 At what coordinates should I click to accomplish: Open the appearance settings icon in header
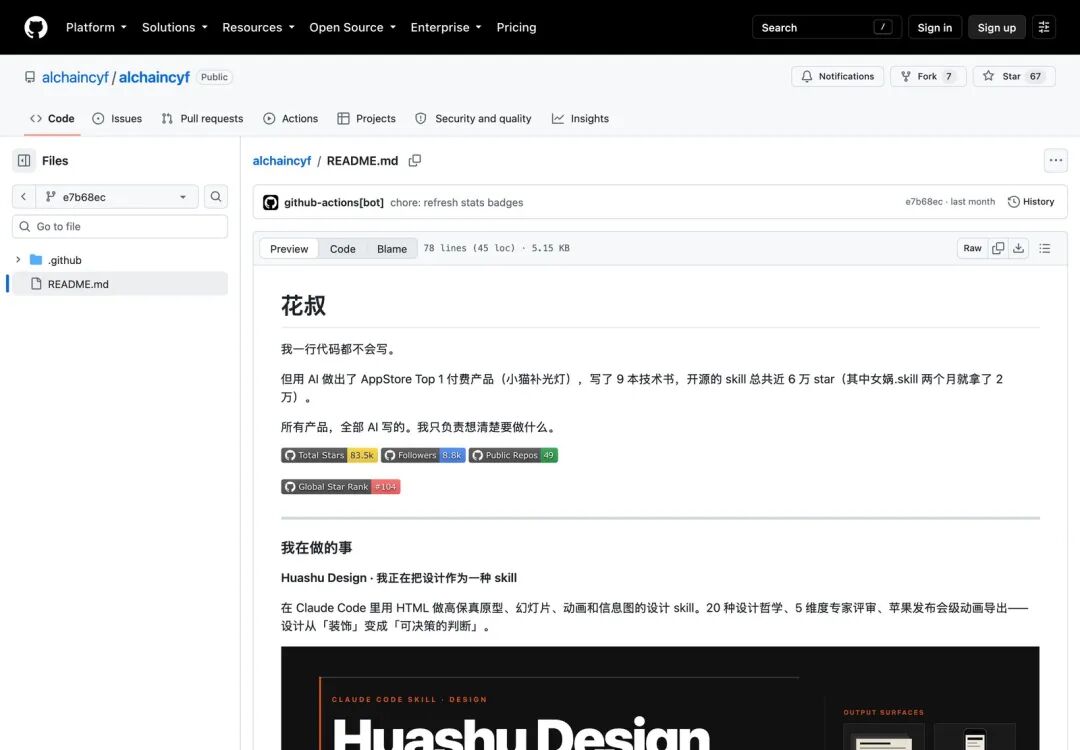[1043, 28]
